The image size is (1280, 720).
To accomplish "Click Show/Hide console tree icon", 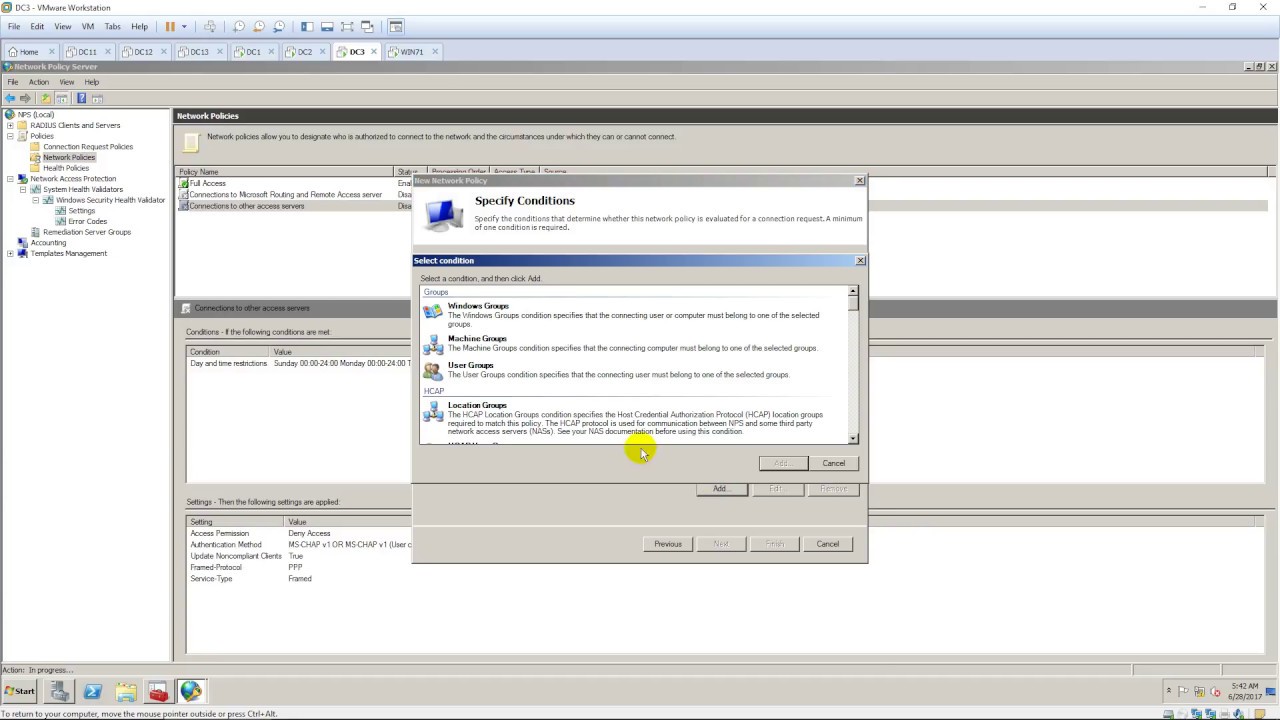I will 62,98.
